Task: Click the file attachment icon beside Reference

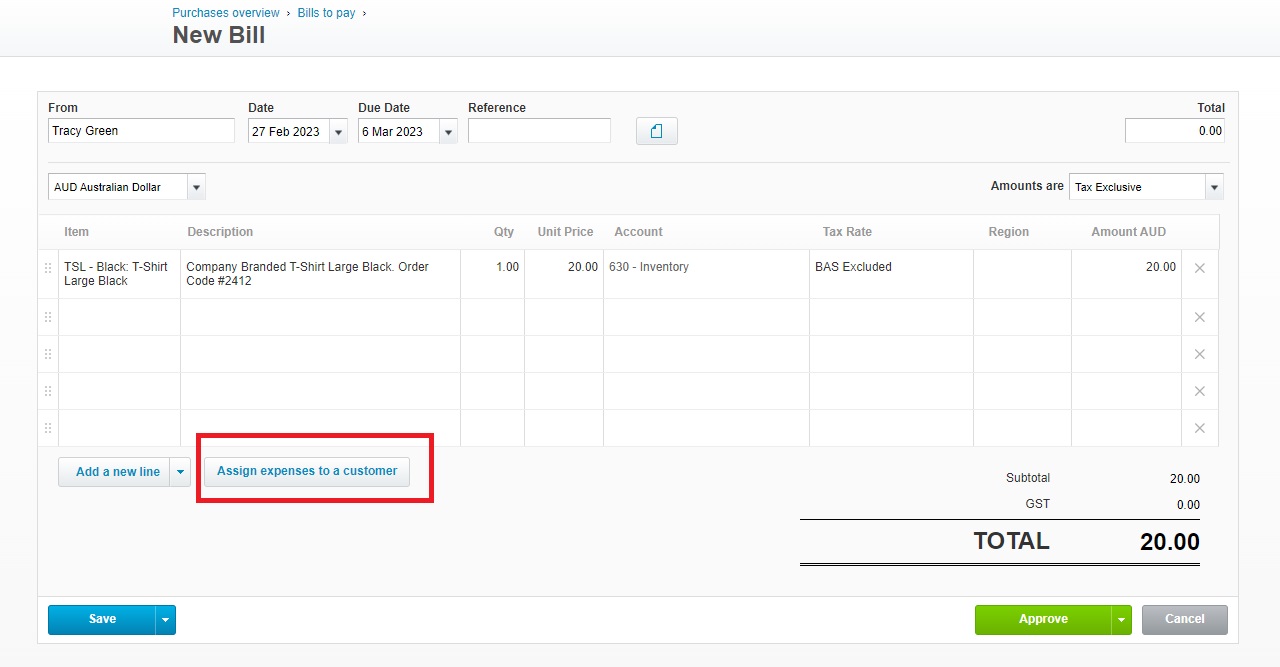Action: [x=656, y=131]
